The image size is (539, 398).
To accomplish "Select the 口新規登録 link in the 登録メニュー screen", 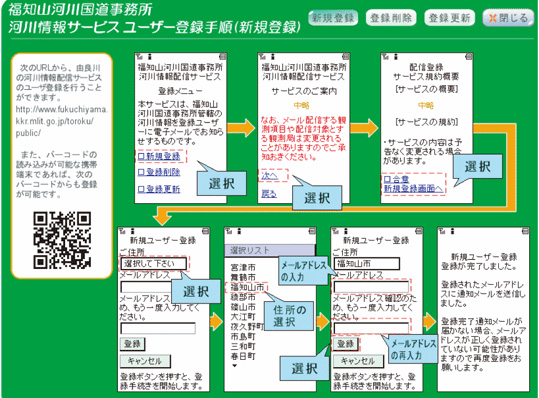I will click(159, 156).
